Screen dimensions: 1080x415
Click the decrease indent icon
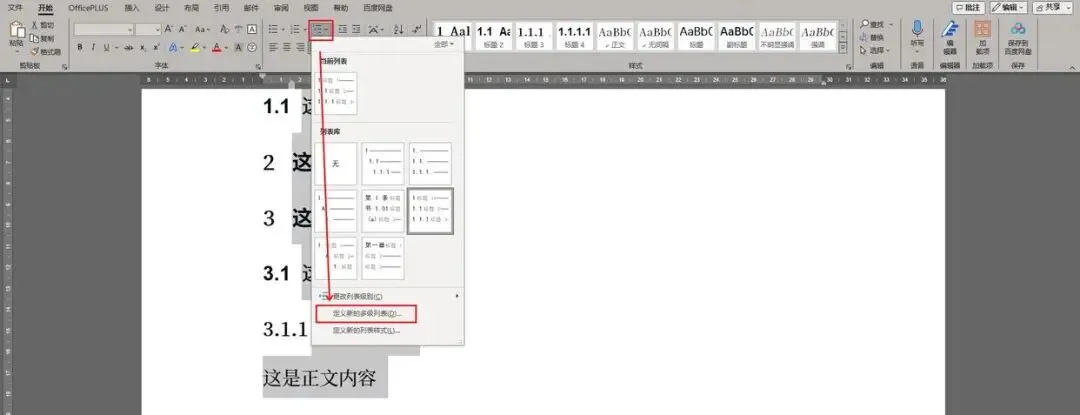(x=342, y=29)
